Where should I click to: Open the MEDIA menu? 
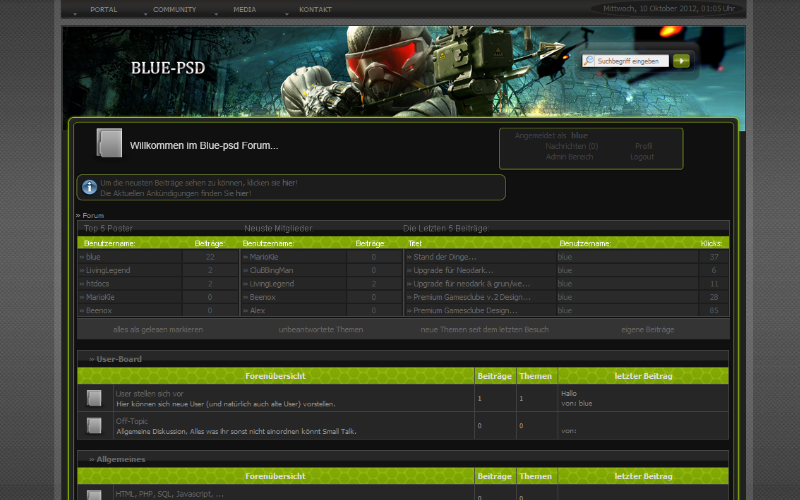click(244, 9)
